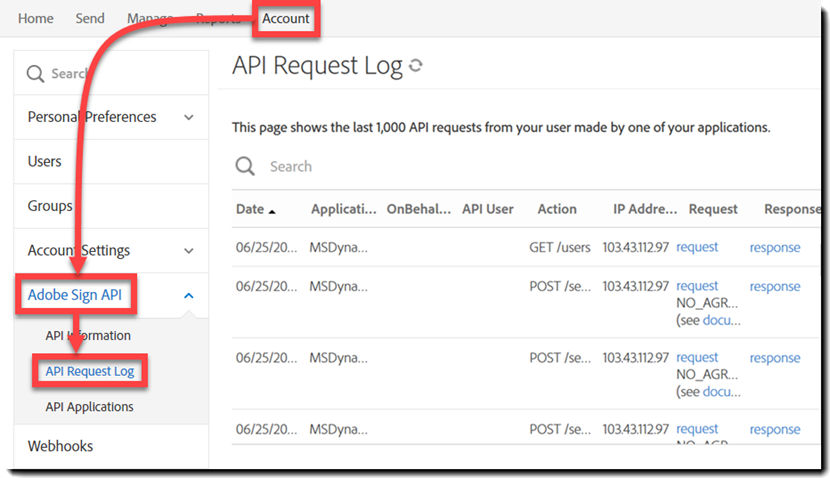Go to the Home tab
830x478 pixels.
pos(36,19)
